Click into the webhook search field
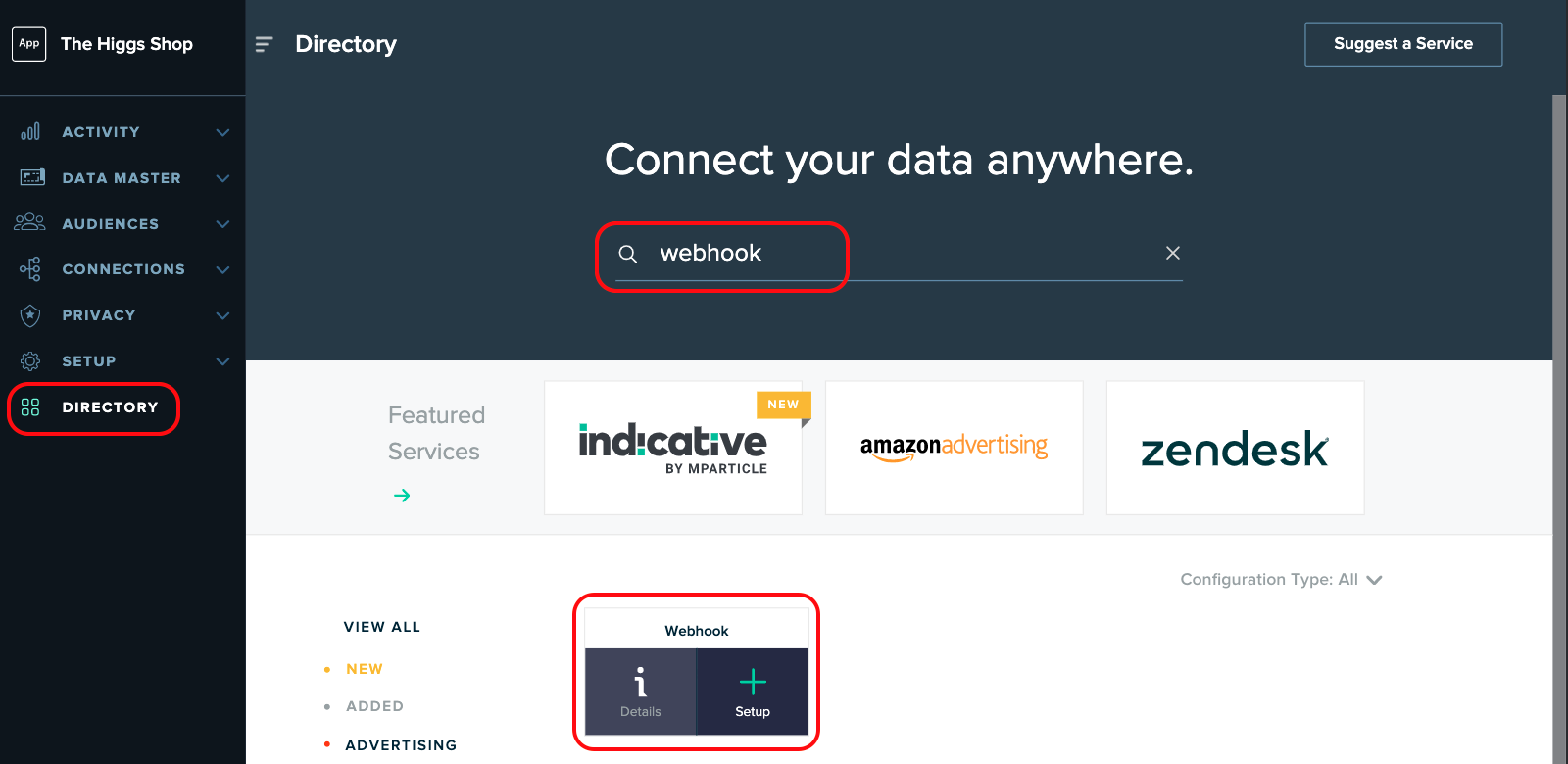 [x=899, y=253]
